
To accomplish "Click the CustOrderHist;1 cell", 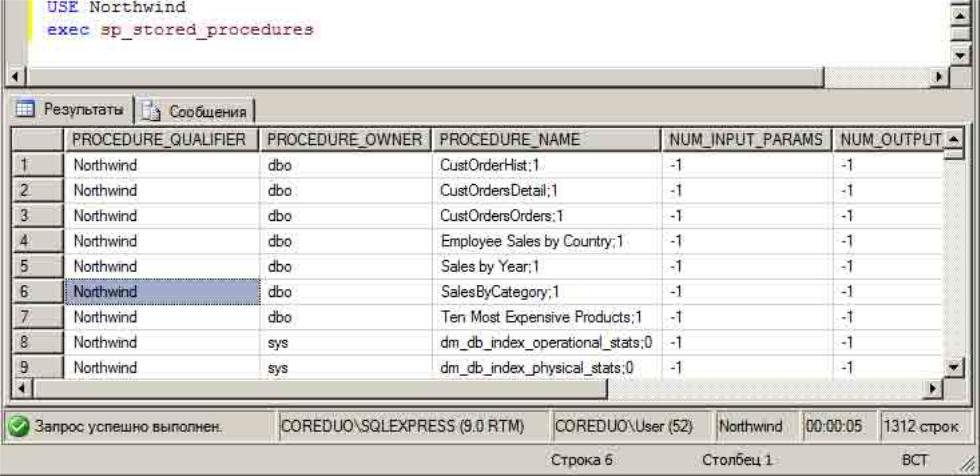I will [x=547, y=166].
